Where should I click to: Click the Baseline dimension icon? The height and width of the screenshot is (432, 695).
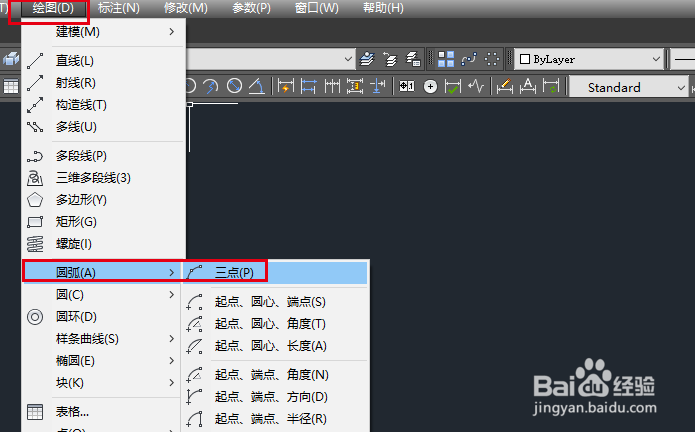click(308, 86)
